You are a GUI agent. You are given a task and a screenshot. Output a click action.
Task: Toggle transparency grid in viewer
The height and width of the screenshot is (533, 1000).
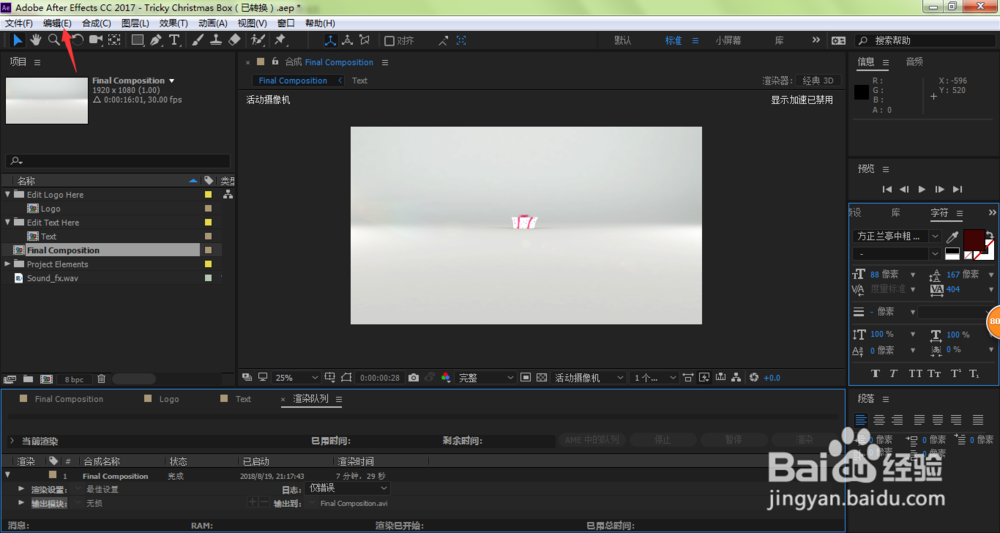[541, 377]
